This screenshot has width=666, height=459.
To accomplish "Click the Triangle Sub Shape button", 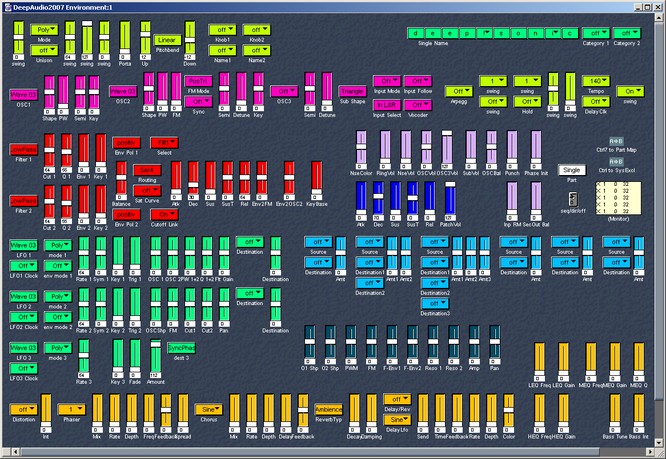I will [x=352, y=91].
